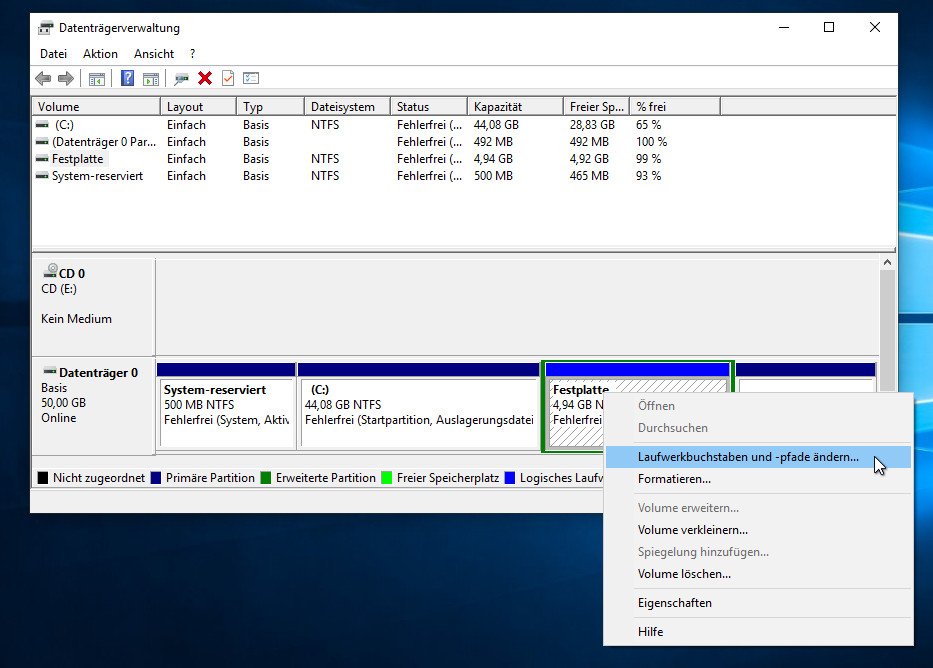This screenshot has height=668, width=933.
Task: Open the Aktion menu
Action: point(100,54)
